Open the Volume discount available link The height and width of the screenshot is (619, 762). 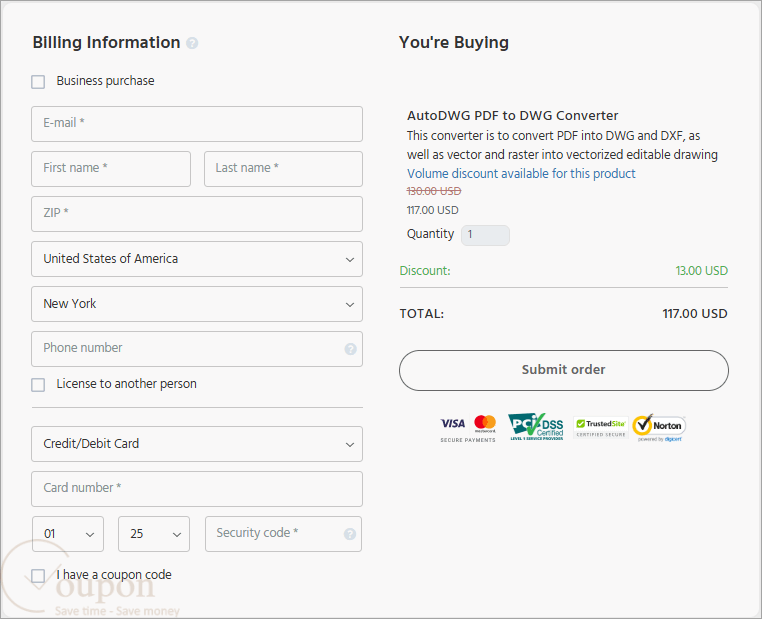(x=521, y=173)
